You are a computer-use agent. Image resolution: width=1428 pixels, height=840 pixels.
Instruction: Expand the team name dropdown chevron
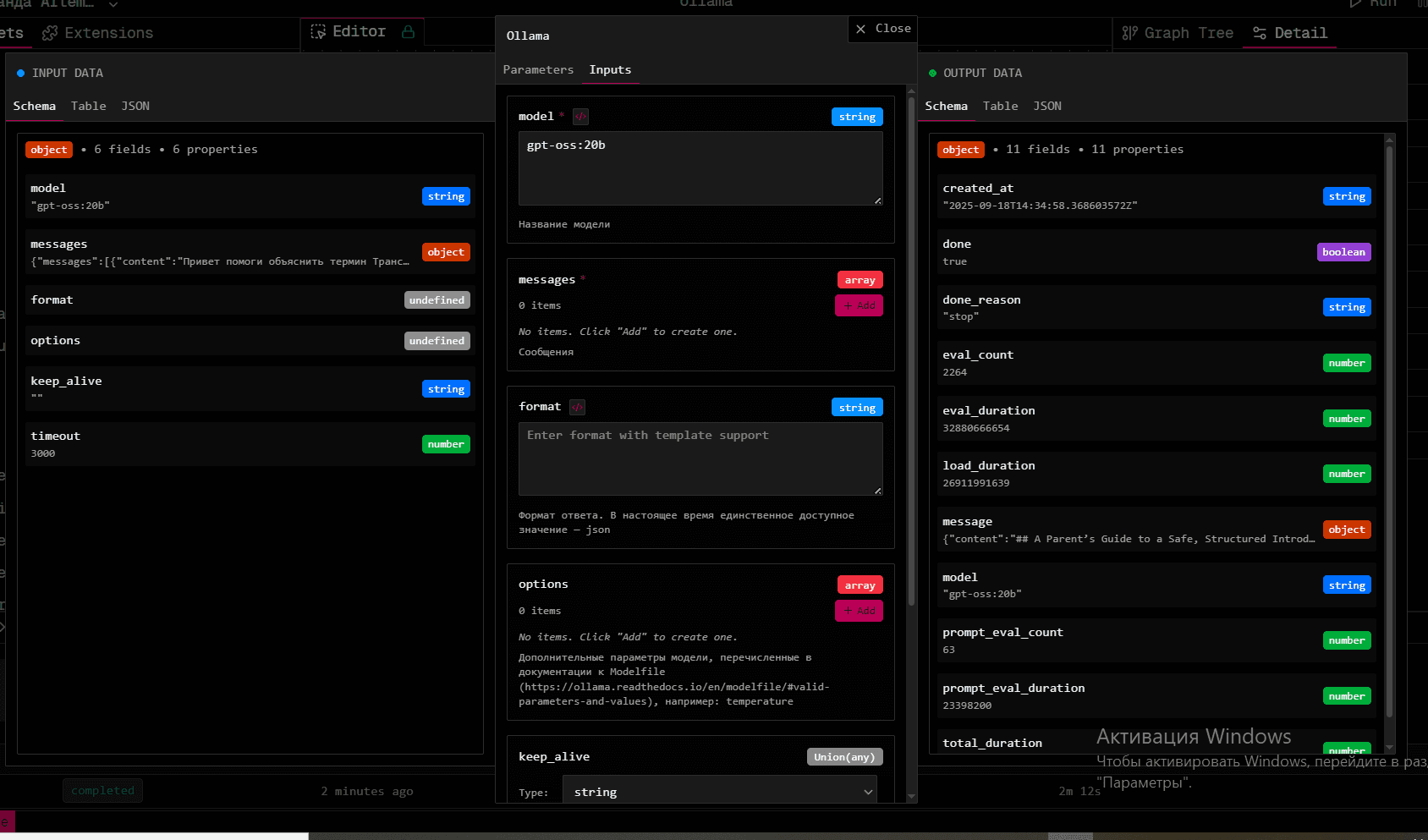click(113, 4)
